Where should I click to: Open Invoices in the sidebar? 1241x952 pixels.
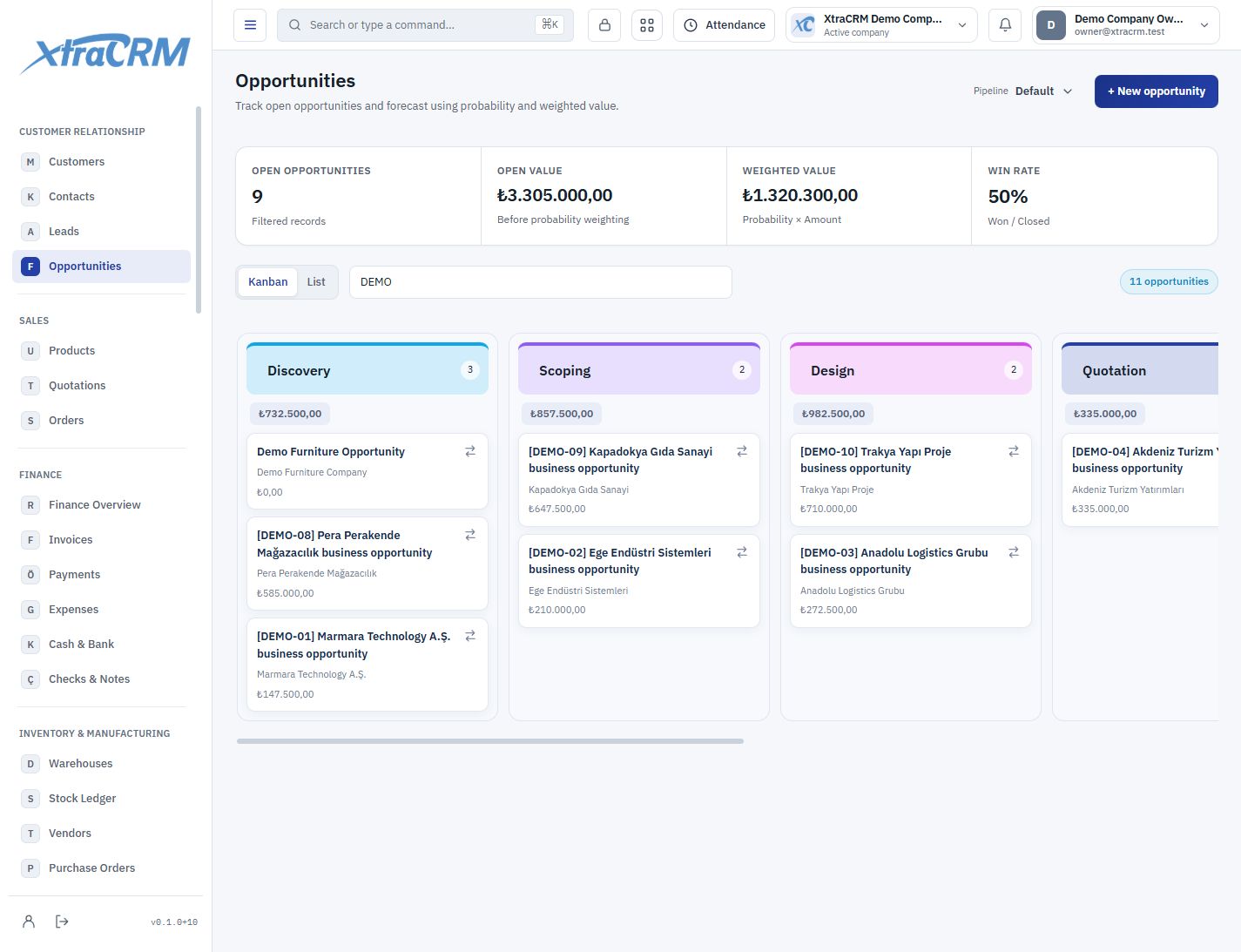(101, 540)
